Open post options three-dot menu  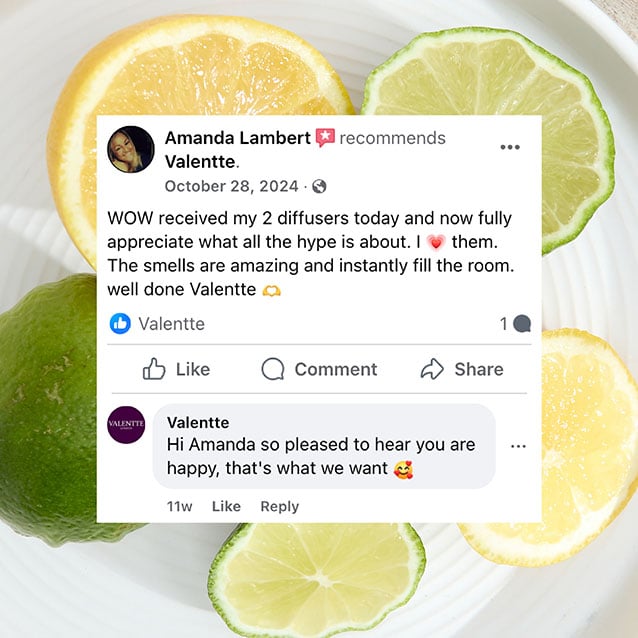click(x=510, y=147)
